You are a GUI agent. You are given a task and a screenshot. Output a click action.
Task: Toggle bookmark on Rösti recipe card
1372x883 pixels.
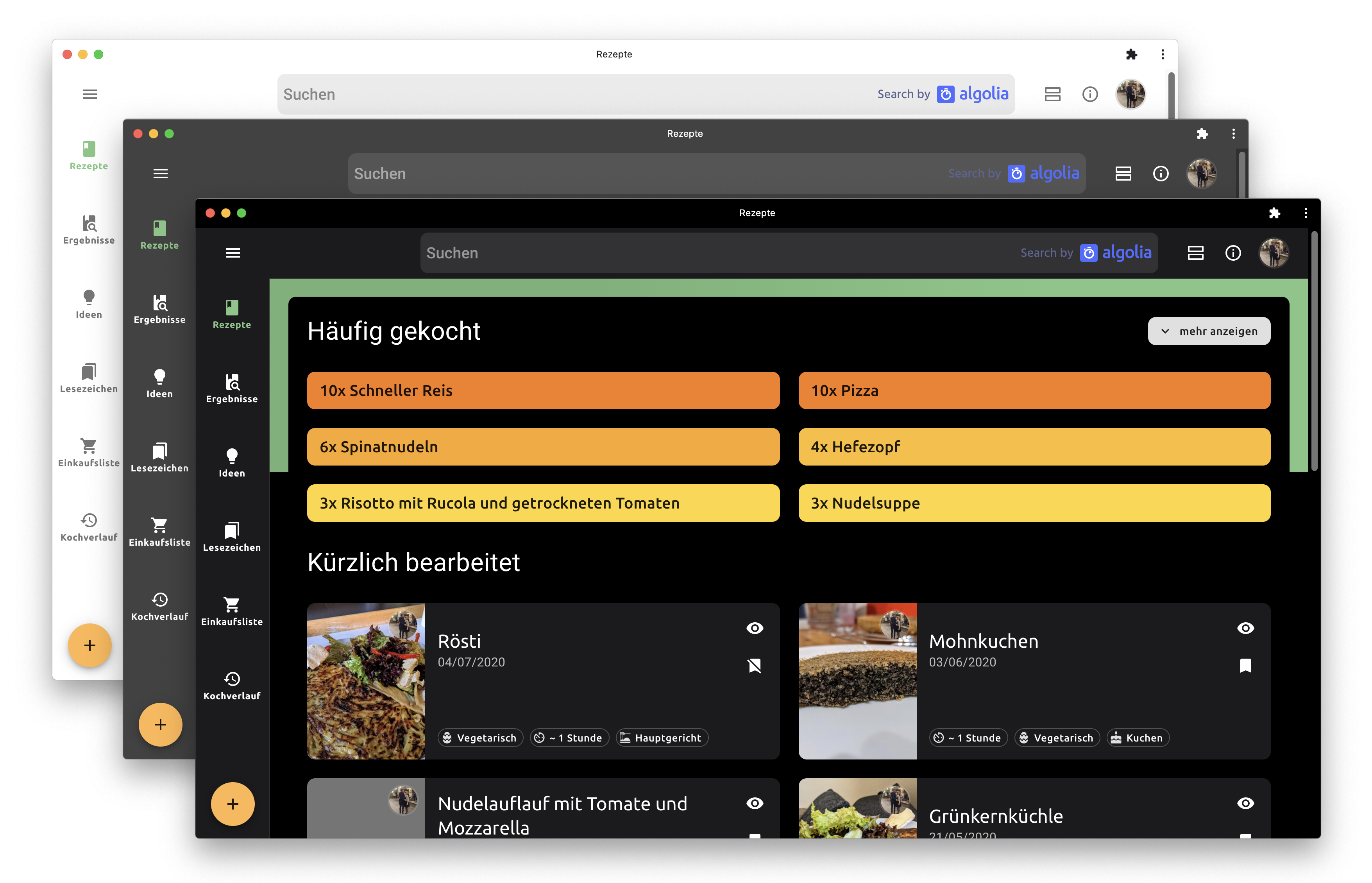pos(755,666)
